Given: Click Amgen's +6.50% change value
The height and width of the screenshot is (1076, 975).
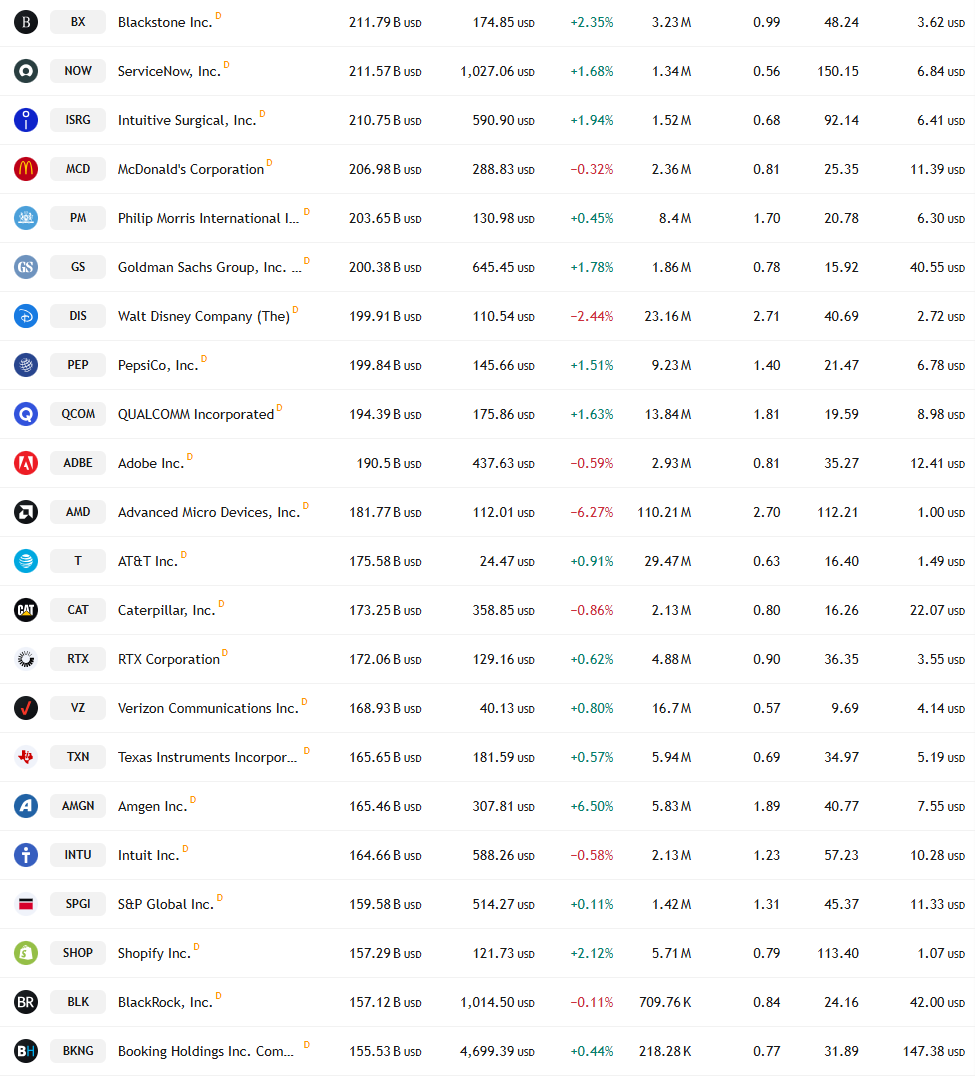Looking at the screenshot, I should tap(591, 806).
